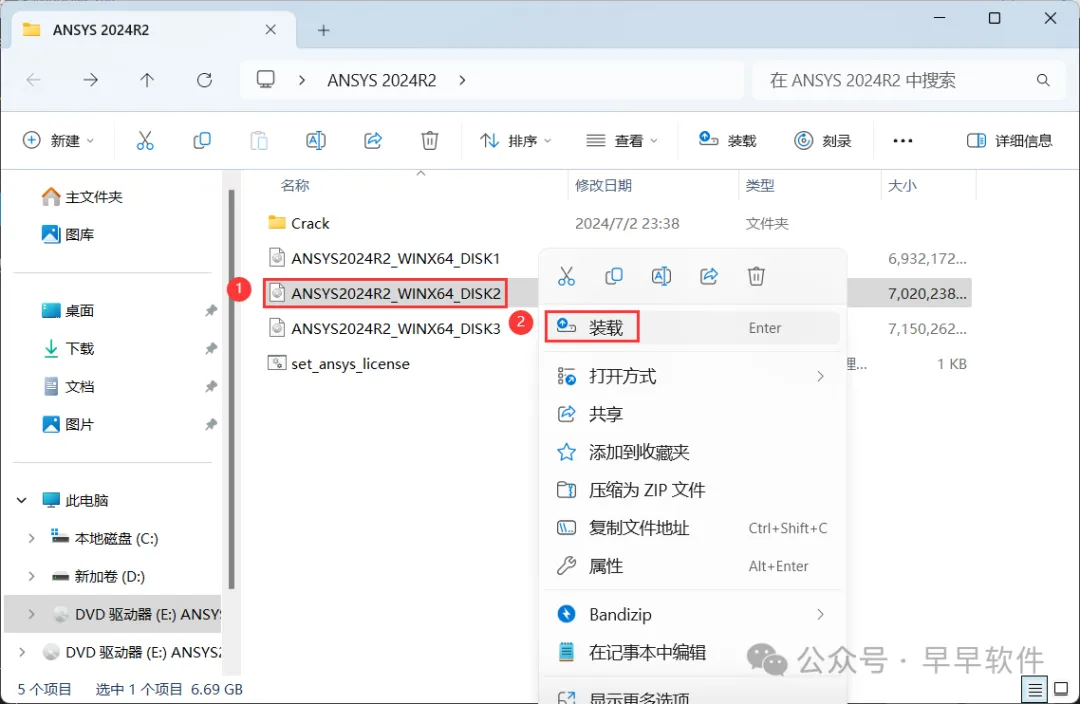Click the search box for ANSYS 2024R2
Image resolution: width=1080 pixels, height=704 pixels.
coord(895,80)
